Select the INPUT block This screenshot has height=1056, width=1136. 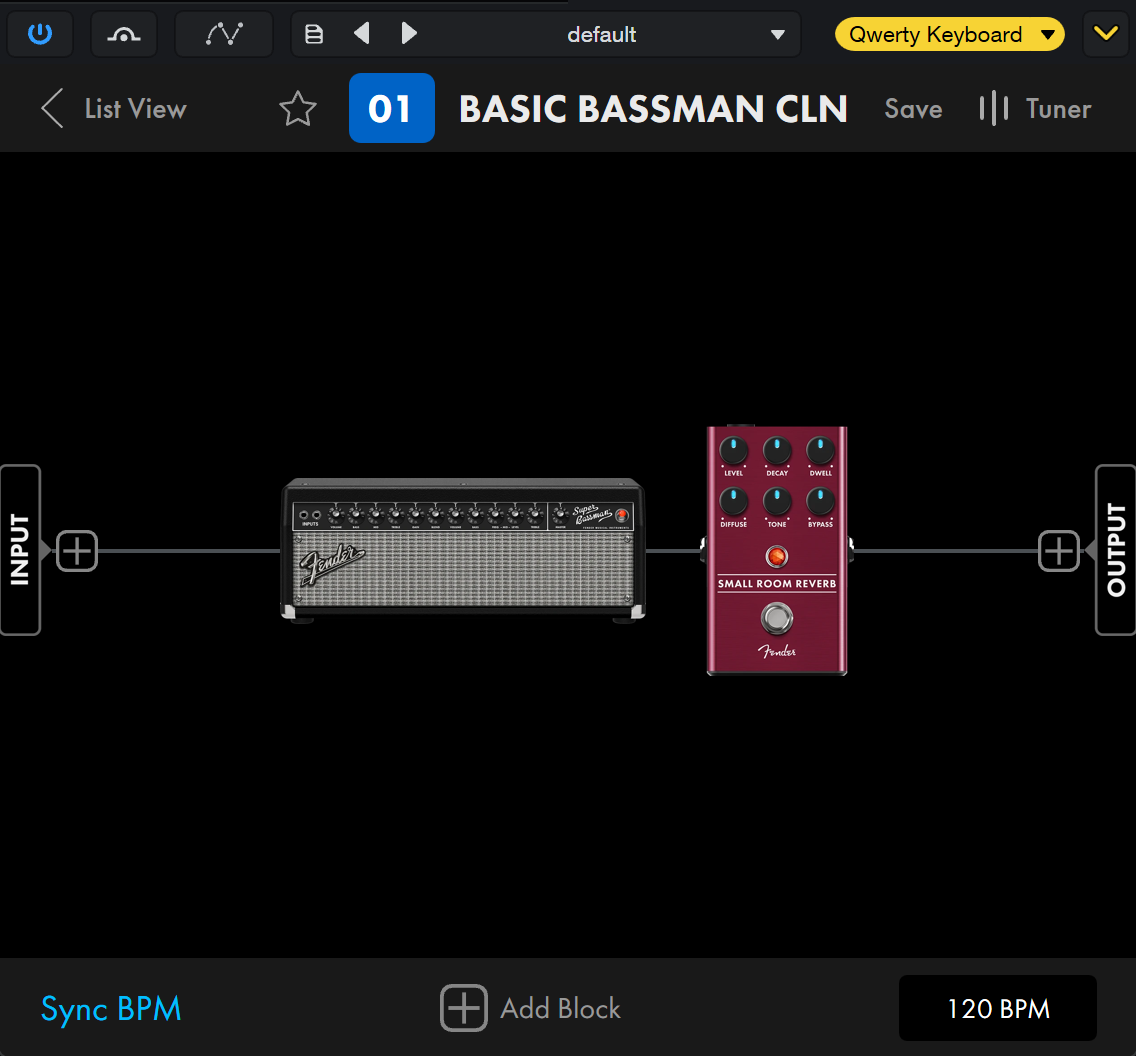click(x=20, y=550)
